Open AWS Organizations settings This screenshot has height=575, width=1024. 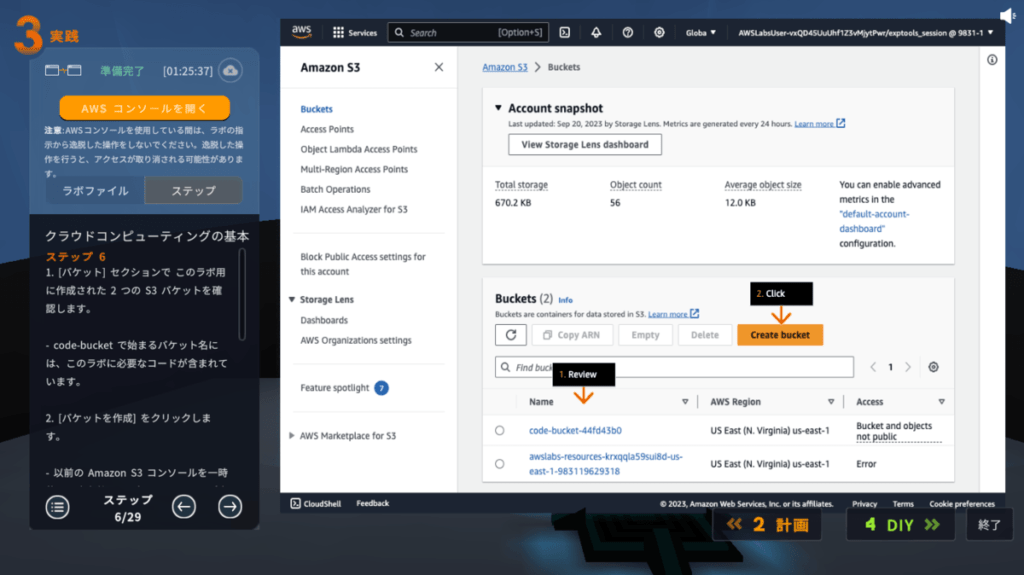tap(356, 340)
